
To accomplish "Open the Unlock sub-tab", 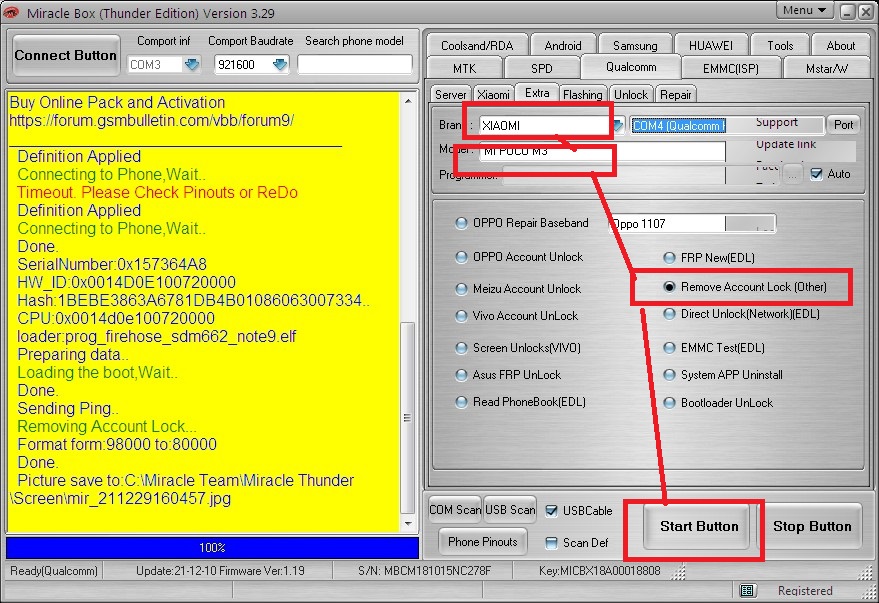I will point(631,94).
